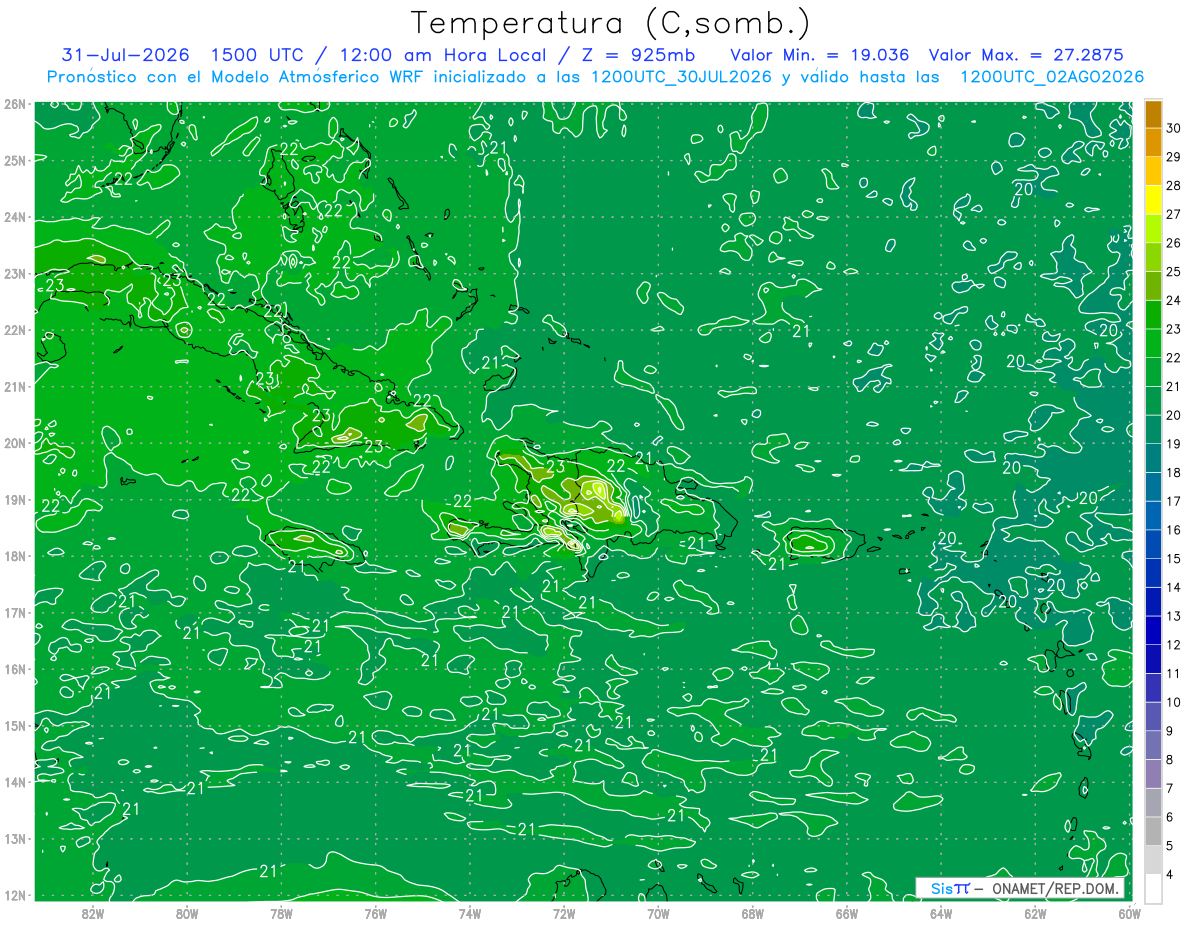This screenshot has height=927, width=1200.
Task: Click the 21N latitude axis label
Action: [14, 386]
